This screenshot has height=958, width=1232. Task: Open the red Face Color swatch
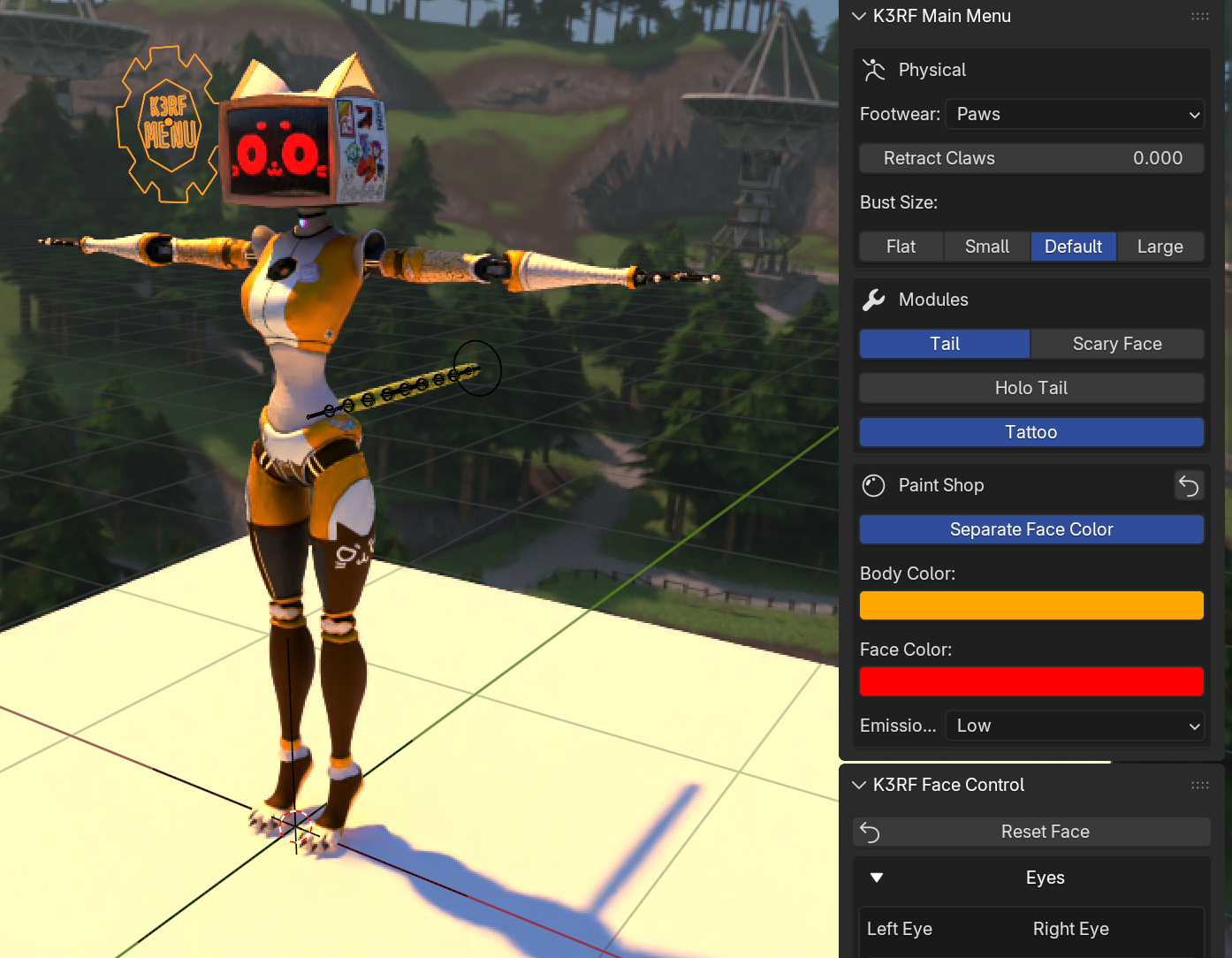point(1031,681)
